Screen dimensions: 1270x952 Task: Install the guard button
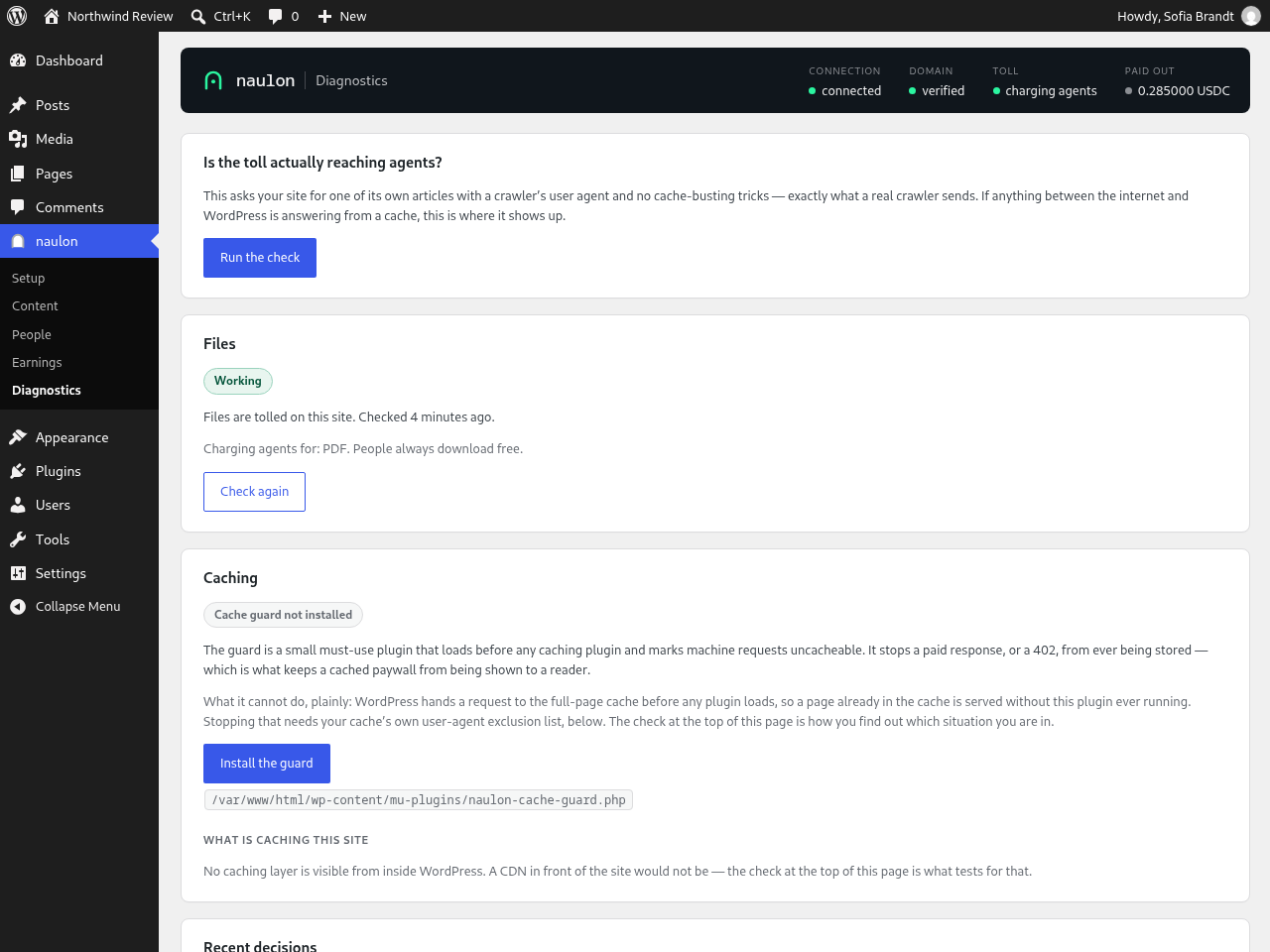[x=267, y=764]
